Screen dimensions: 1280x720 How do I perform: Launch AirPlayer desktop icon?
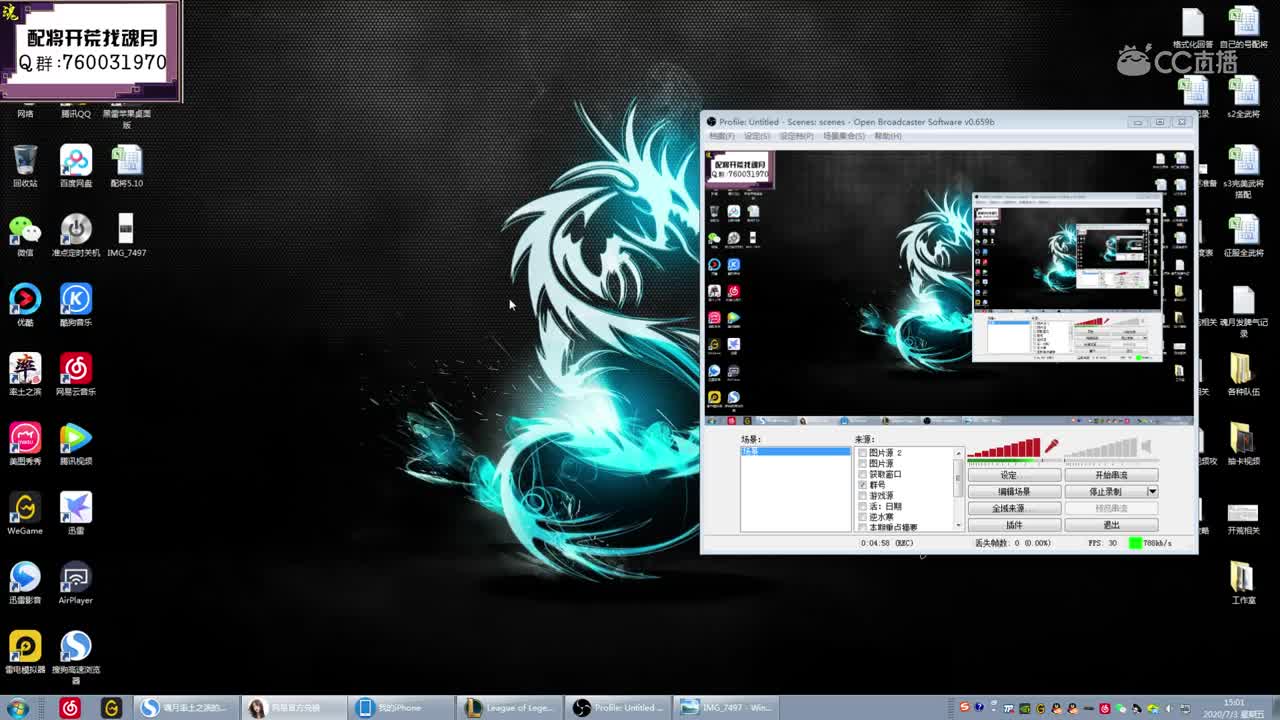[75, 583]
